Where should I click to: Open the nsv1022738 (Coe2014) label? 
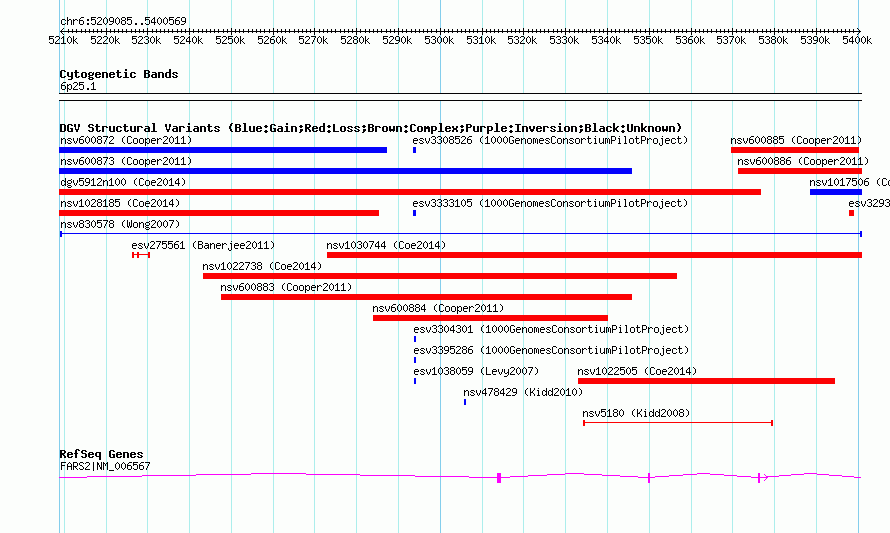[x=262, y=266]
